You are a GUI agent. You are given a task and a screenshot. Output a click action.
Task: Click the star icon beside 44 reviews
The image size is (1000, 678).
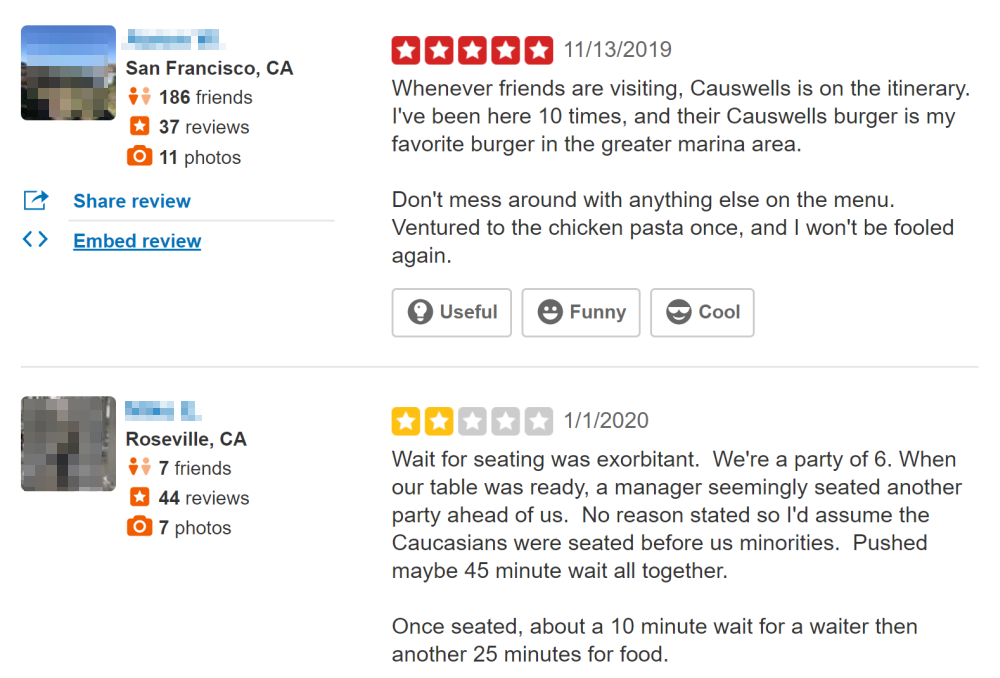(x=140, y=496)
